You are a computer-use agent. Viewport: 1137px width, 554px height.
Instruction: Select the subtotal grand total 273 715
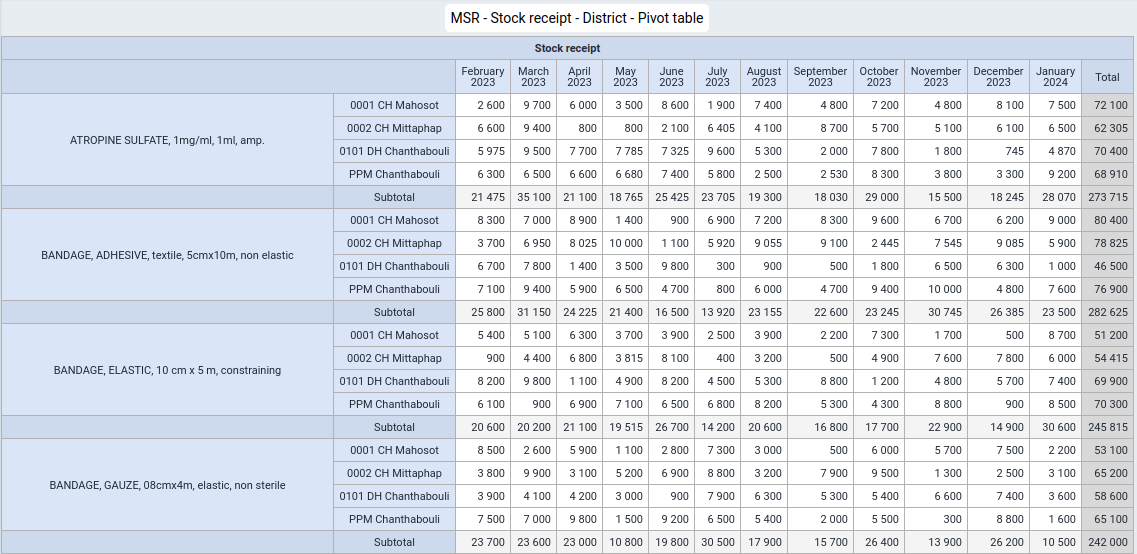pyautogui.click(x=1107, y=197)
